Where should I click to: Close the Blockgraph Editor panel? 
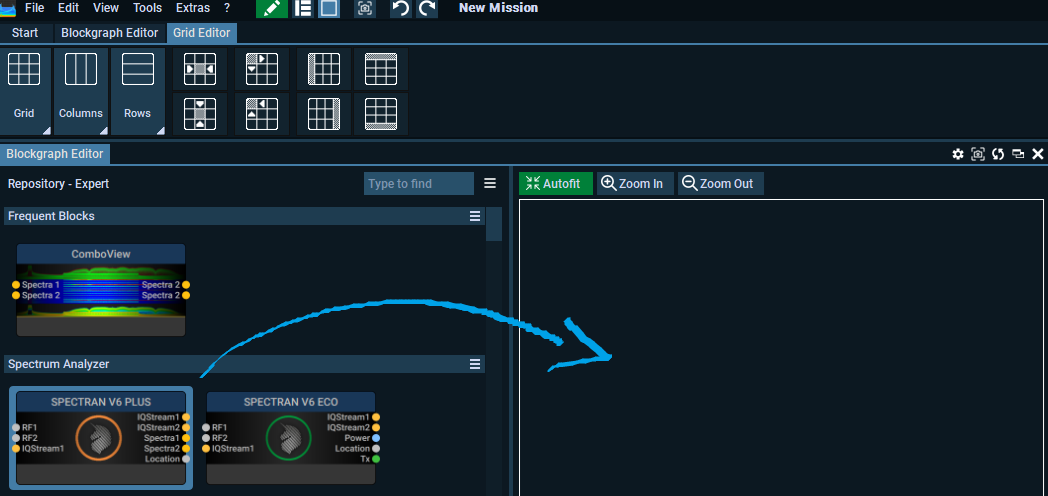[x=1038, y=154]
